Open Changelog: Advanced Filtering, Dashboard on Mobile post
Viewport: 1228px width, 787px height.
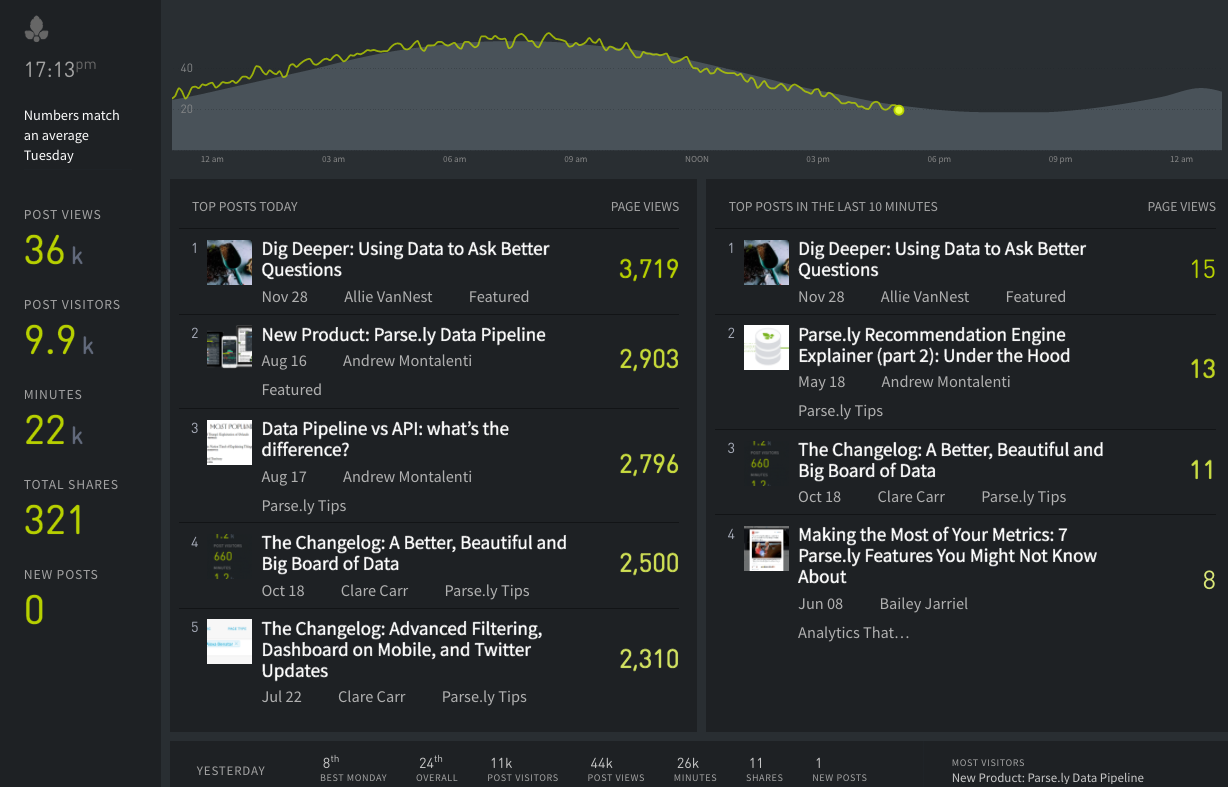tap(402, 650)
